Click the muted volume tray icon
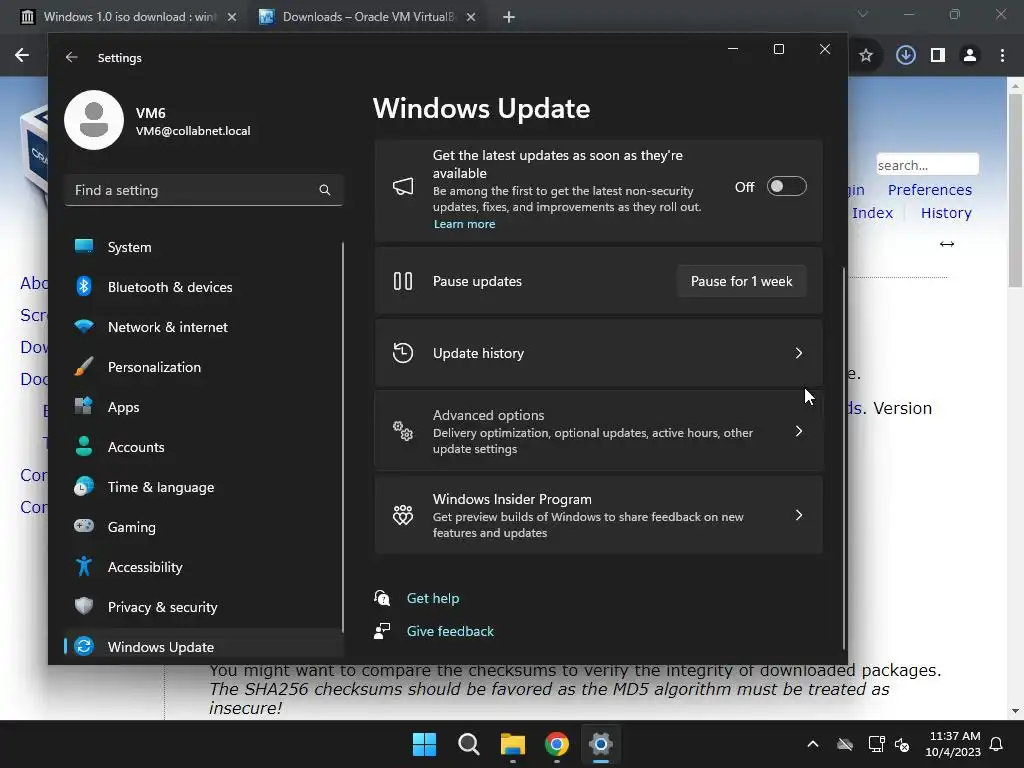The width and height of the screenshot is (1024, 768). 903,744
